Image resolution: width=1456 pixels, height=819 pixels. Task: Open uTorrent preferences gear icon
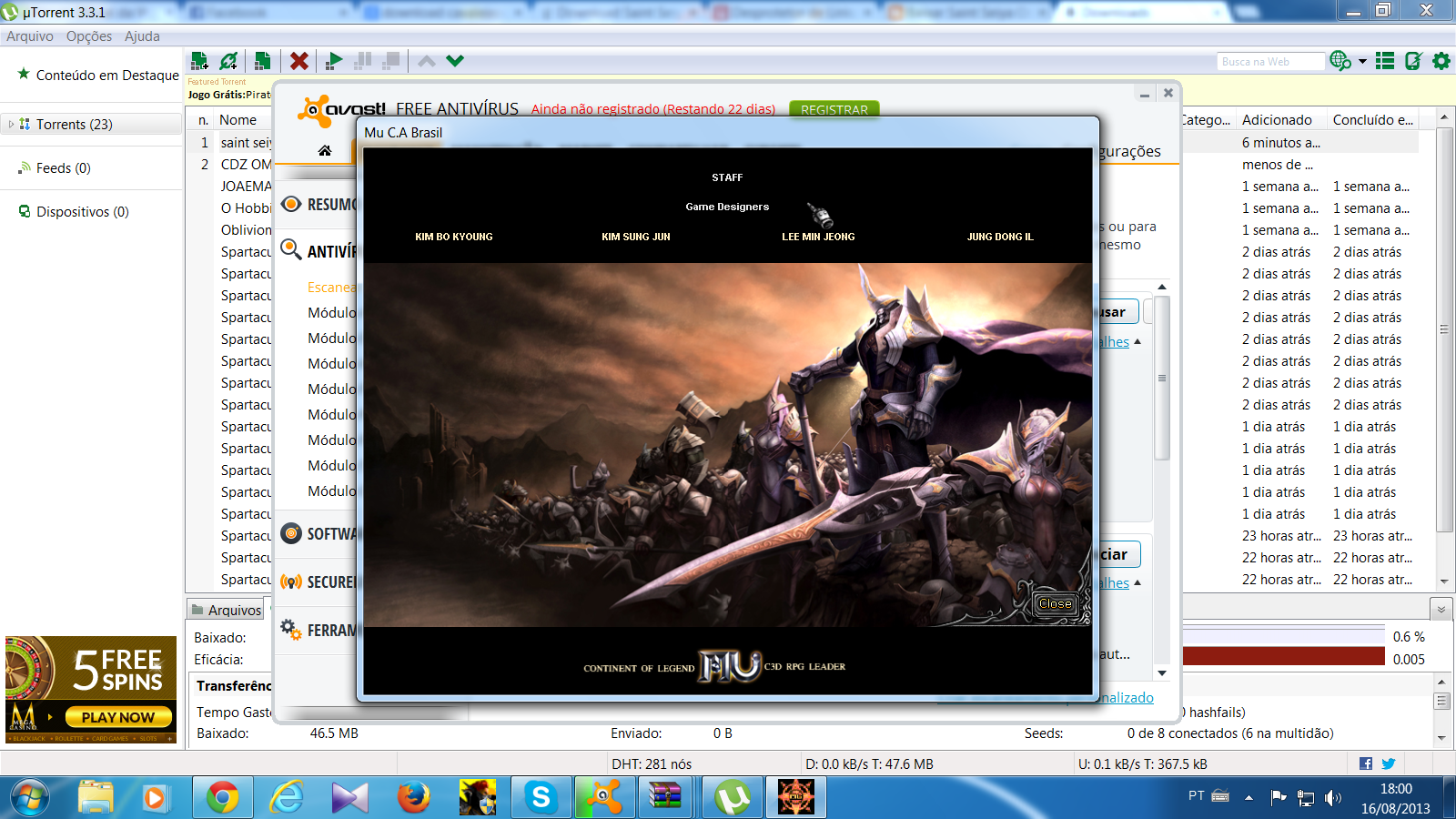pyautogui.click(x=1441, y=61)
